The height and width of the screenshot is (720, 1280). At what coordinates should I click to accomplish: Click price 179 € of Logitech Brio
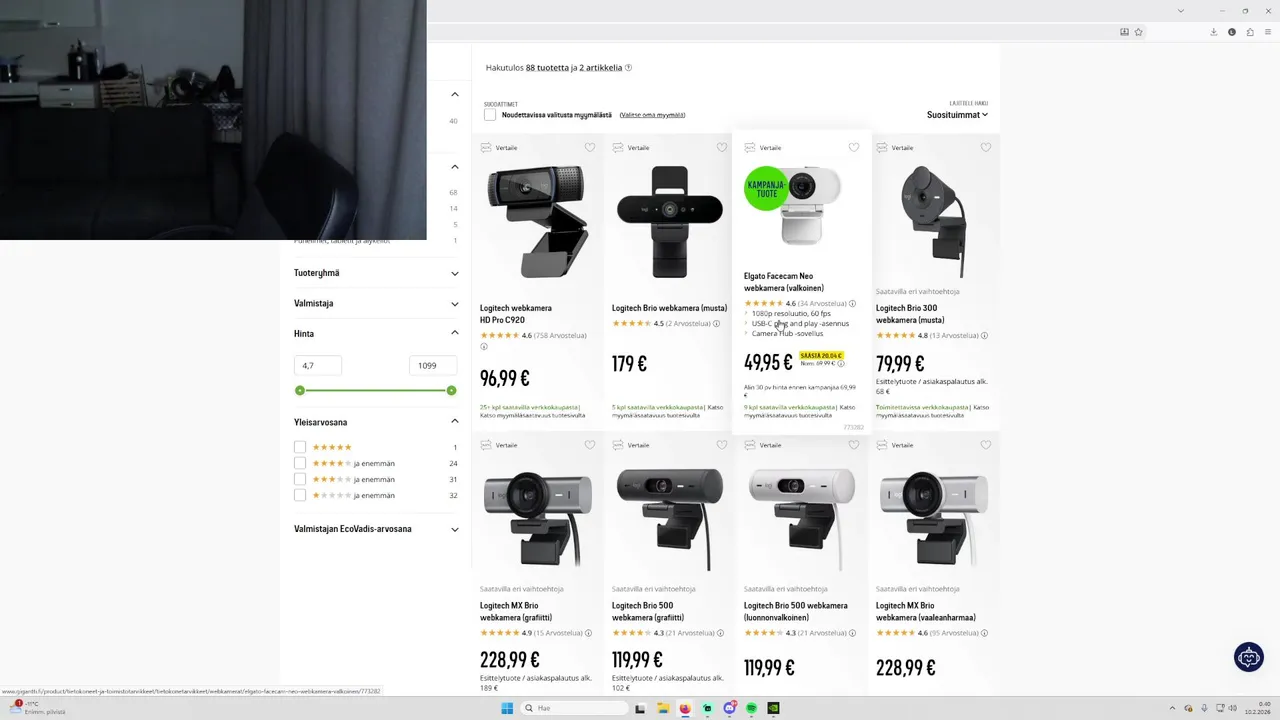click(629, 364)
